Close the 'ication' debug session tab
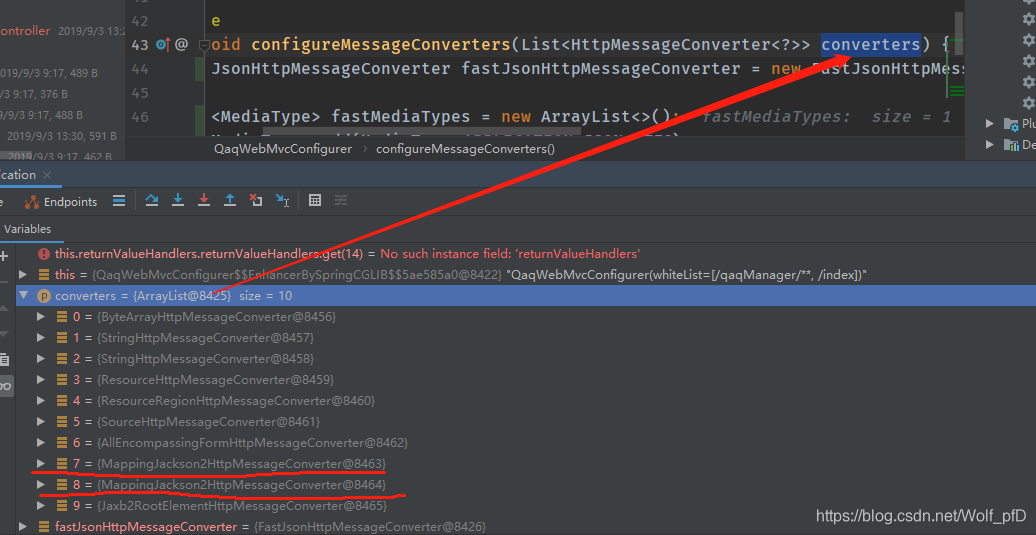 point(47,175)
